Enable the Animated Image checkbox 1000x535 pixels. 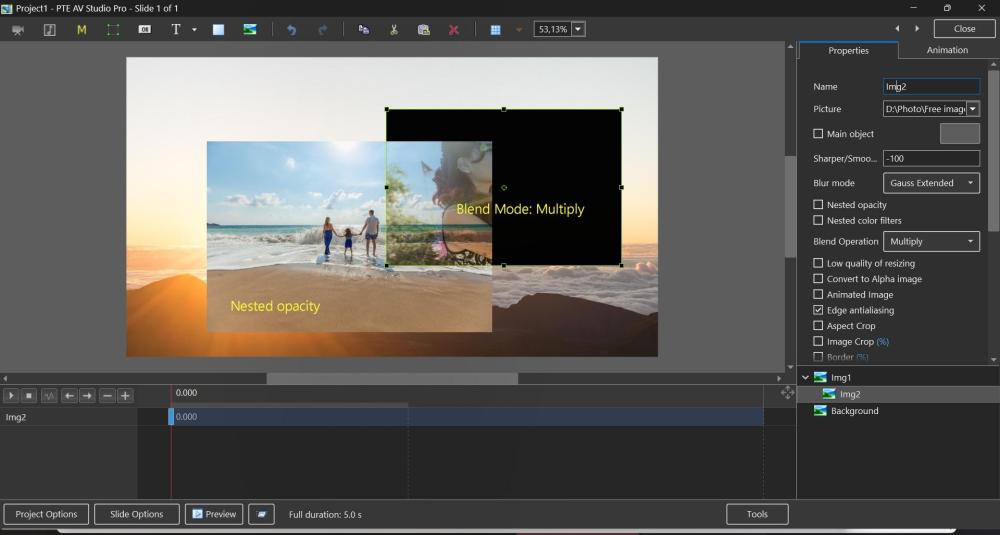(818, 295)
